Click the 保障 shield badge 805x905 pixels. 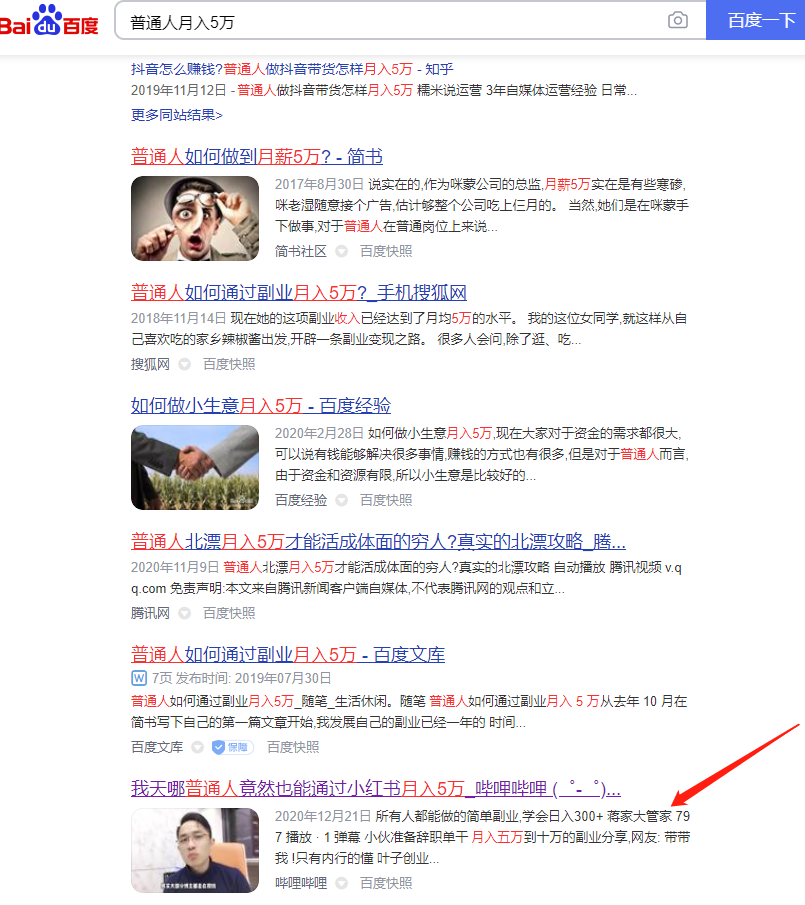point(233,747)
